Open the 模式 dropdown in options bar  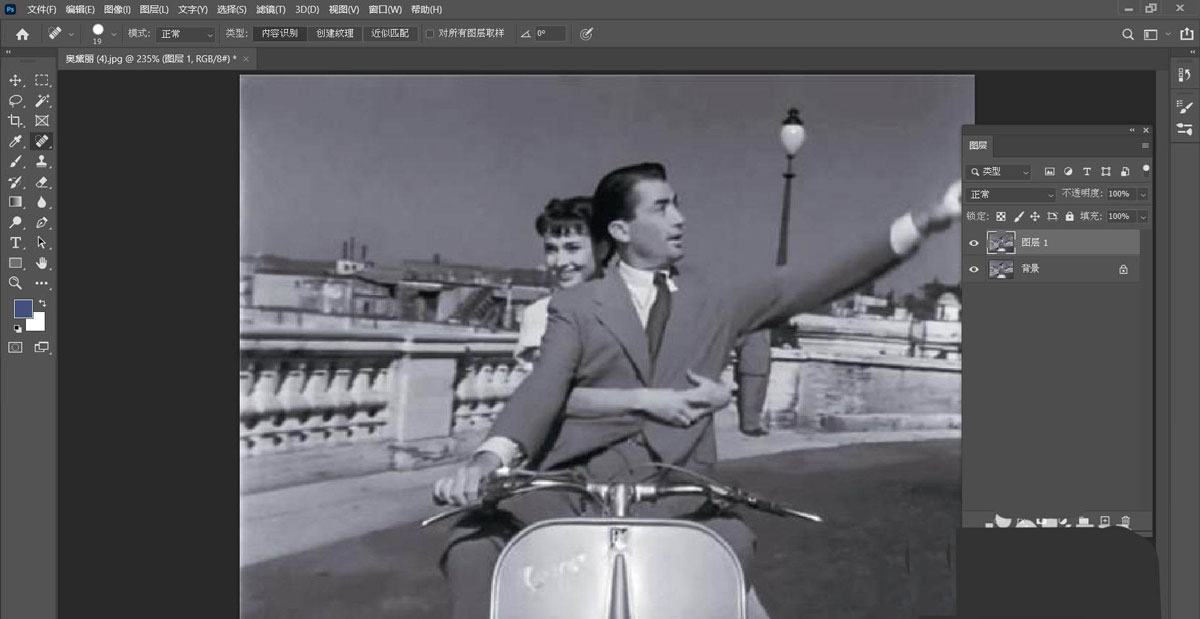coord(185,34)
